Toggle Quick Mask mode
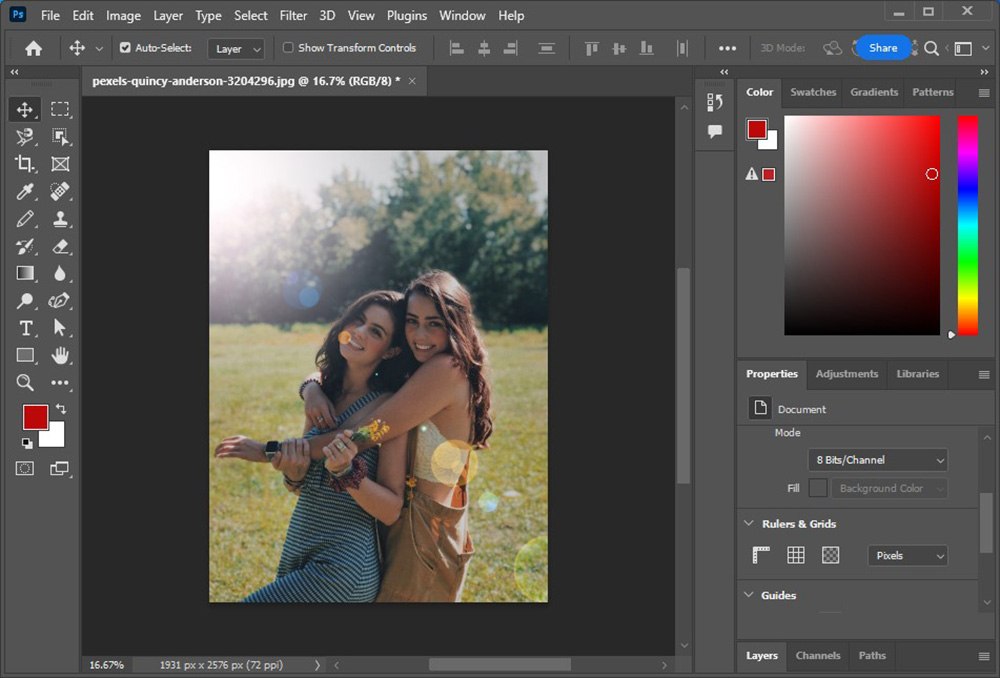The width and height of the screenshot is (1000, 678). click(24, 466)
